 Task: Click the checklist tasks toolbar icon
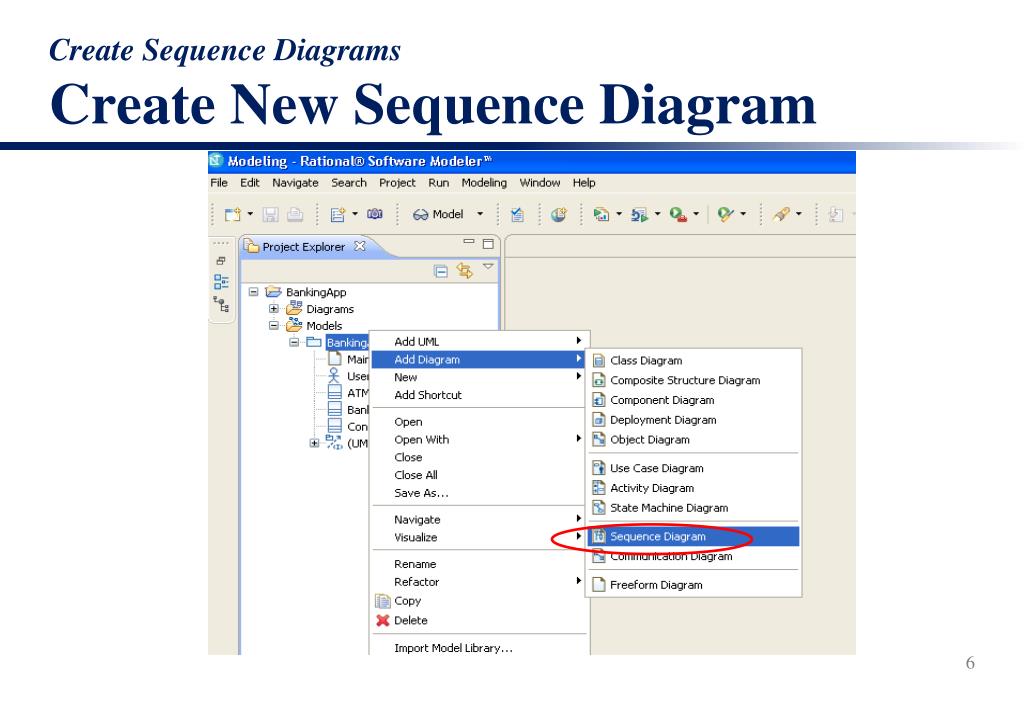pyautogui.click(x=517, y=214)
